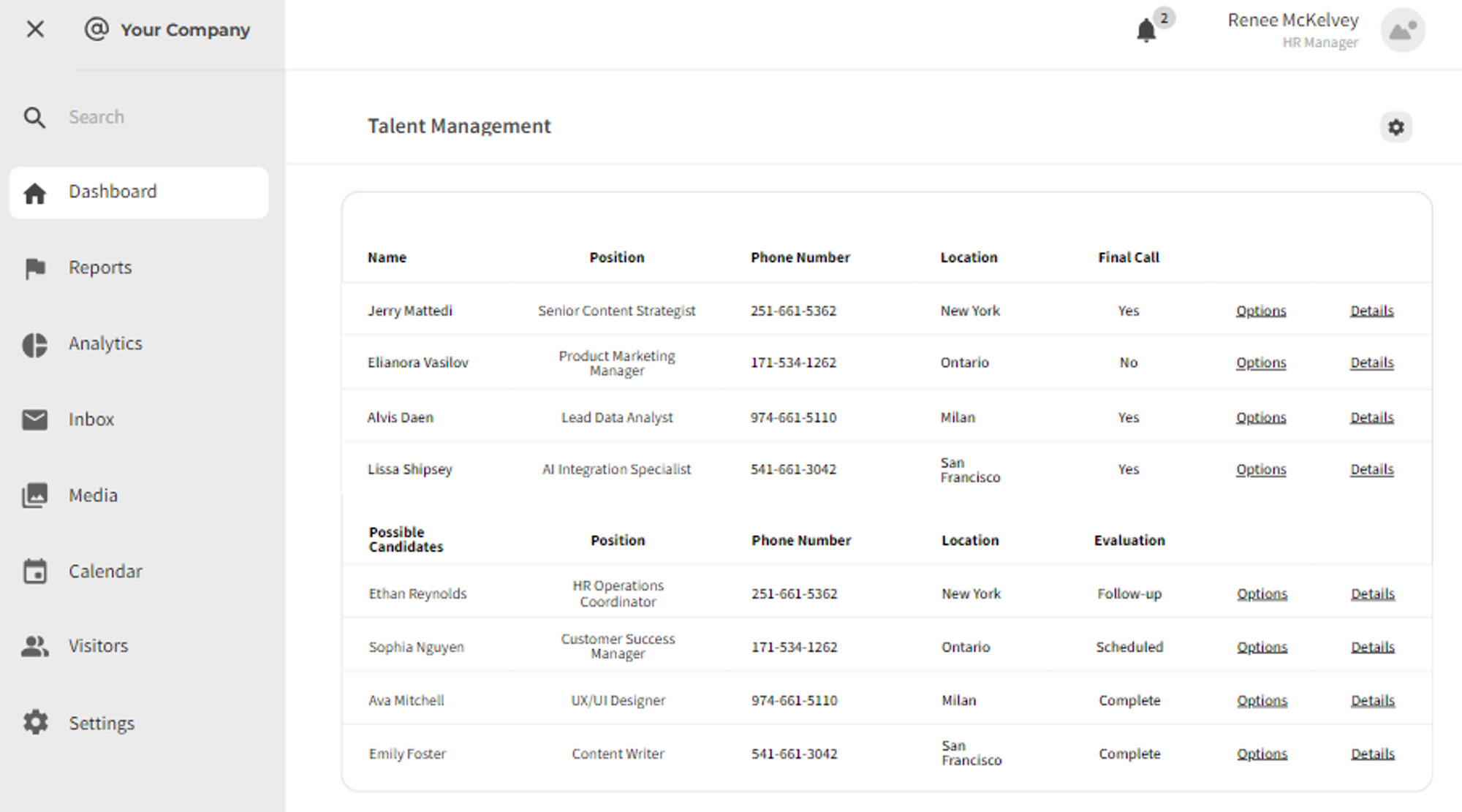Click the Inbox envelope icon

pyautogui.click(x=34, y=420)
